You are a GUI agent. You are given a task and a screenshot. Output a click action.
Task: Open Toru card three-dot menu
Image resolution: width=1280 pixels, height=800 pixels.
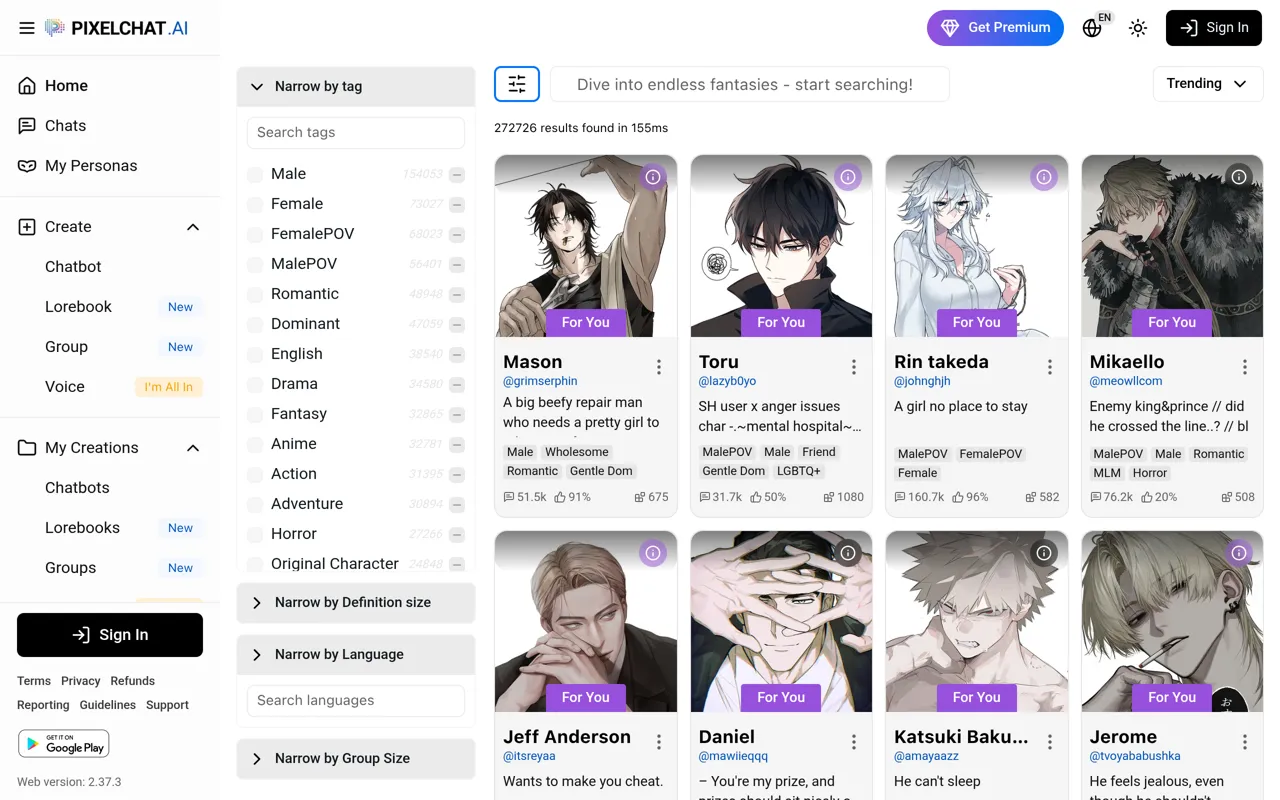click(x=854, y=367)
